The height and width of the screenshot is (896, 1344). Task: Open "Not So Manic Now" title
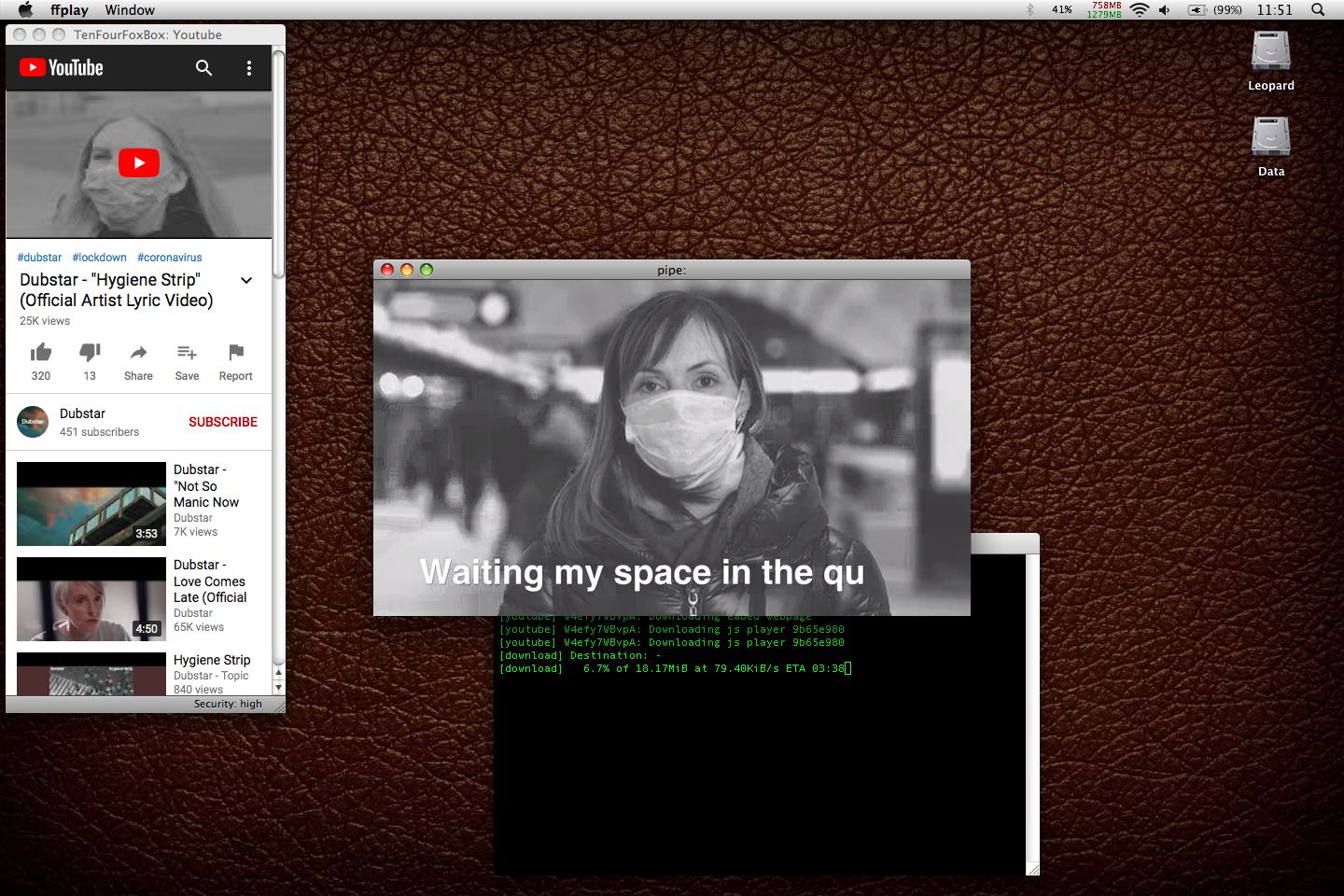click(206, 485)
